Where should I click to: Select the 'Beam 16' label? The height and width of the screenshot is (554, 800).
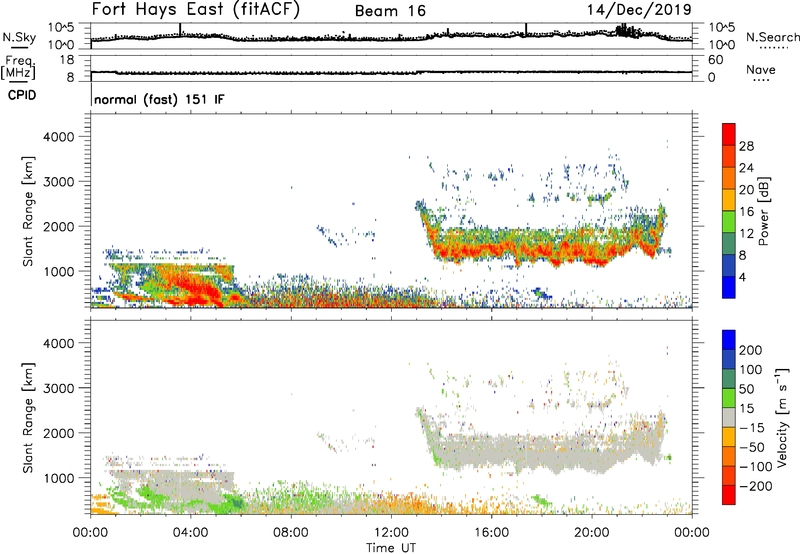(390, 11)
